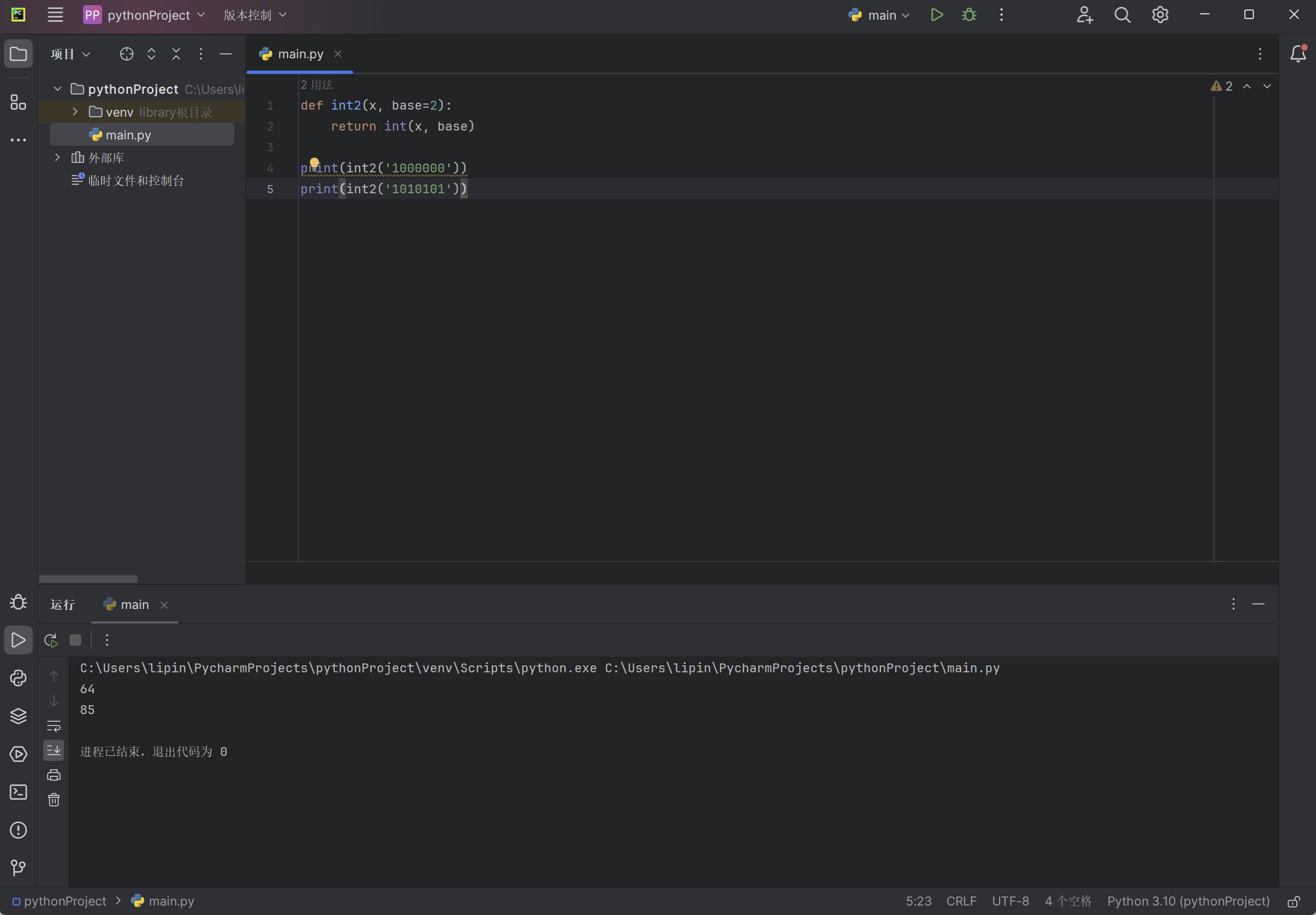Viewport: 1316px width, 915px height.
Task: Open the Services tool window
Action: click(18, 754)
